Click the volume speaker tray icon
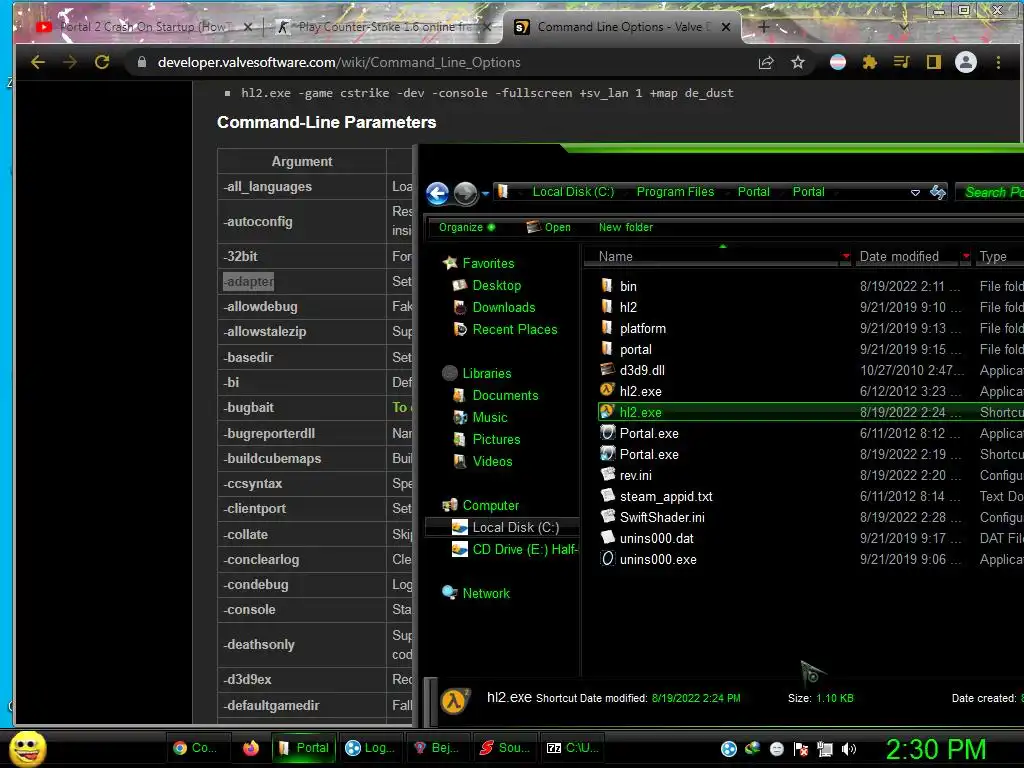The width and height of the screenshot is (1024, 768). click(849, 749)
